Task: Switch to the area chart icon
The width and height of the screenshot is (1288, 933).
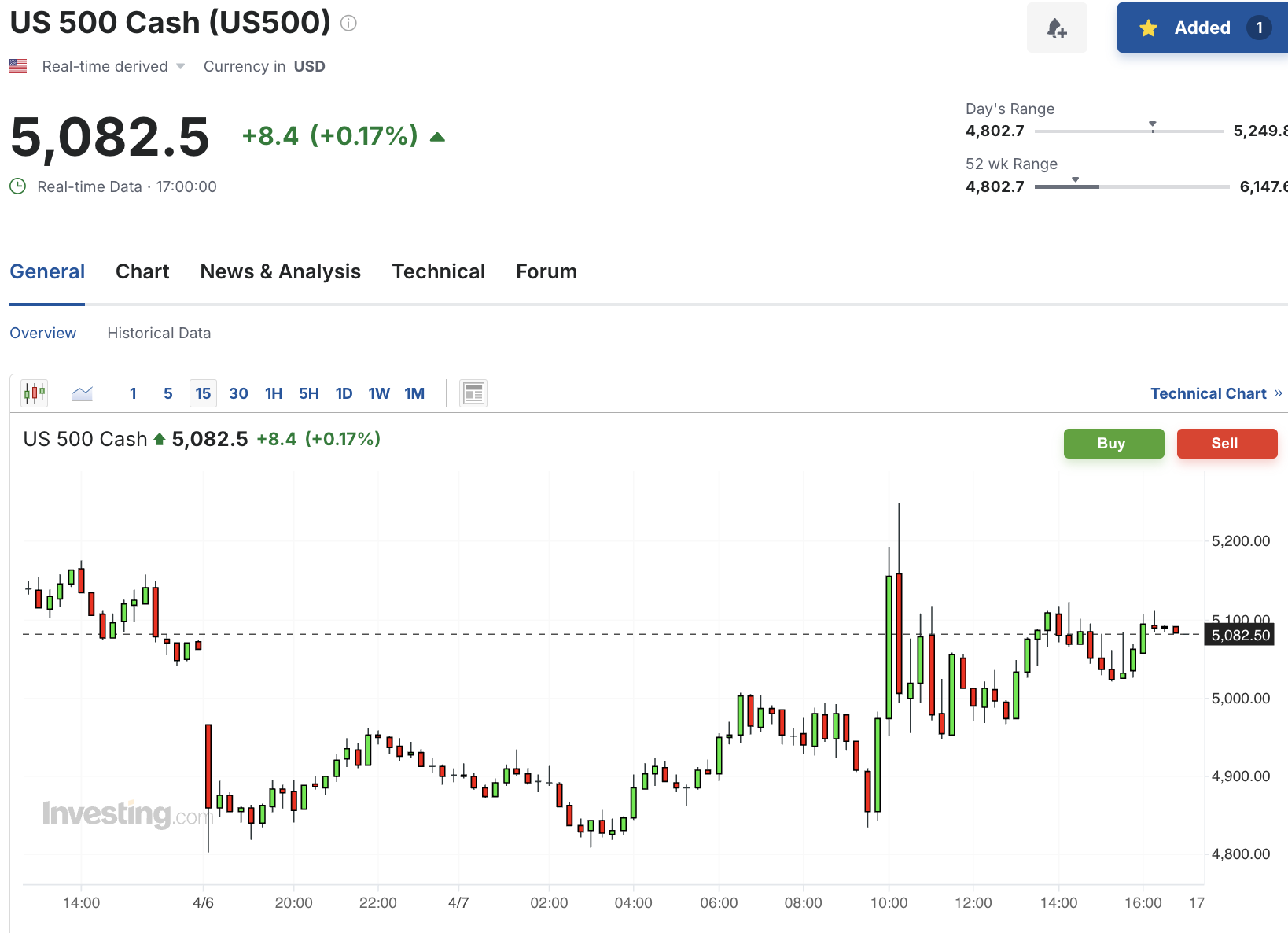Action: [82, 393]
